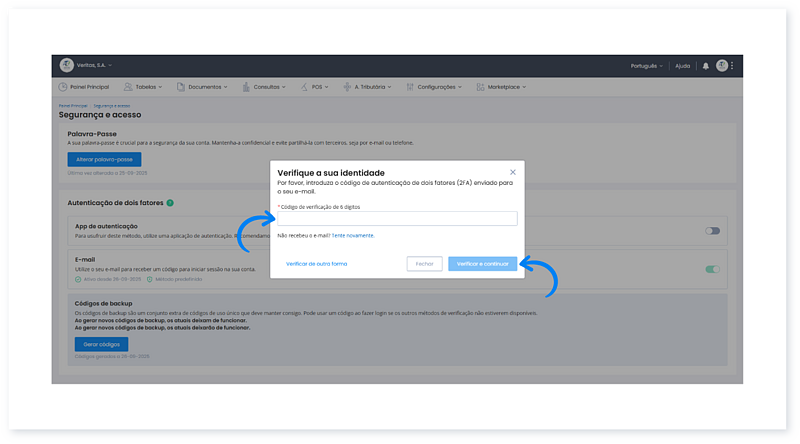This screenshot has width=800, height=444.
Task: Open the user avatar menu
Action: pos(721,66)
